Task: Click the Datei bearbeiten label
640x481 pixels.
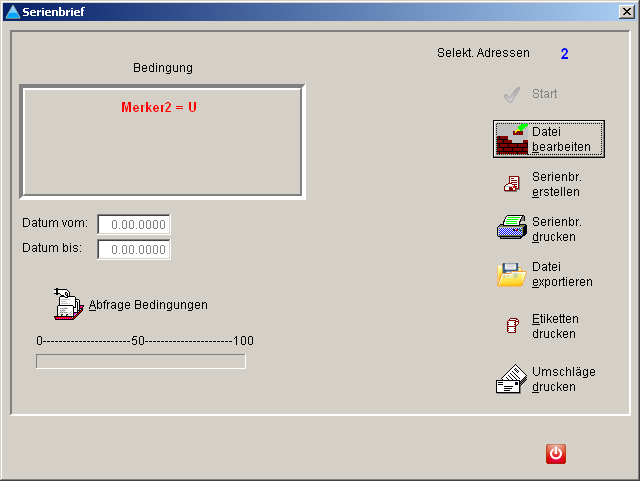Action: point(561,139)
